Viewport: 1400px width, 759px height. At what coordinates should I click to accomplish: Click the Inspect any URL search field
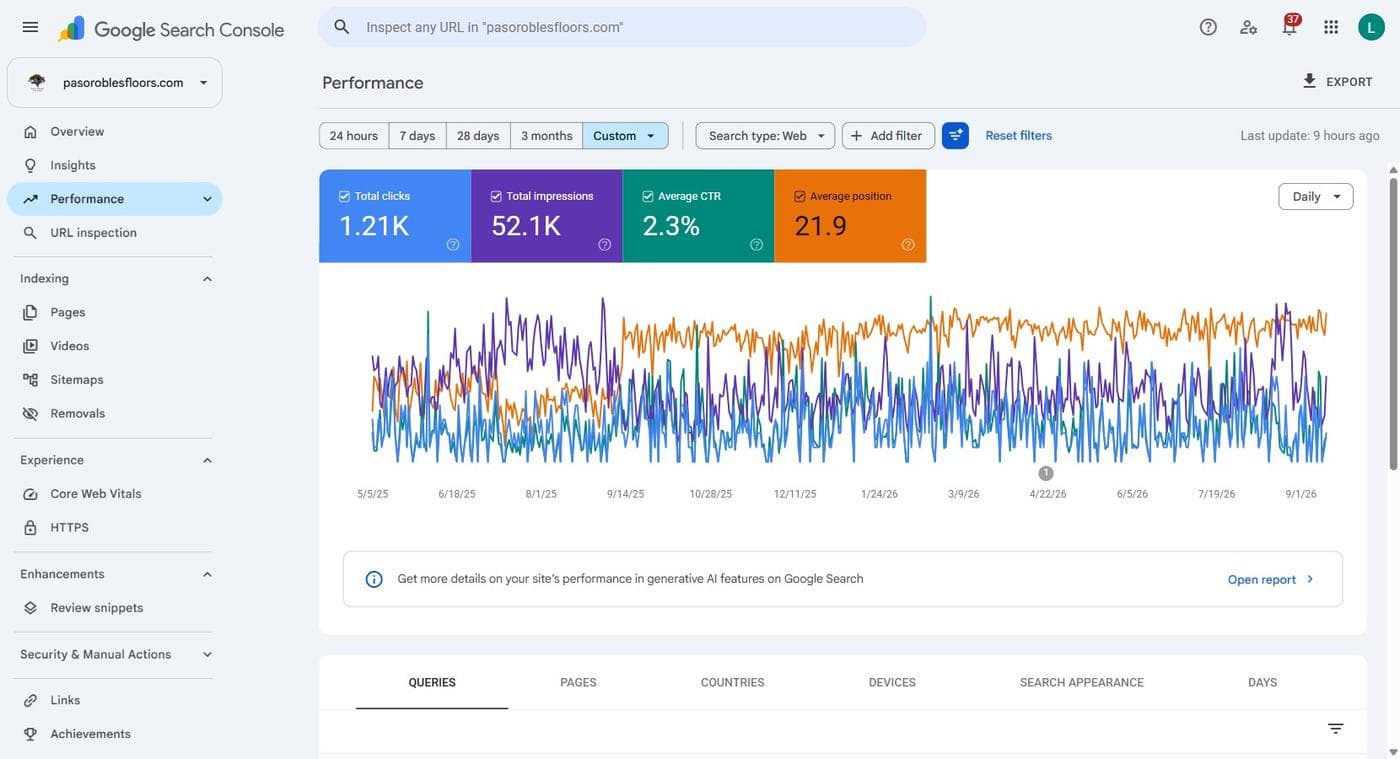click(x=622, y=27)
